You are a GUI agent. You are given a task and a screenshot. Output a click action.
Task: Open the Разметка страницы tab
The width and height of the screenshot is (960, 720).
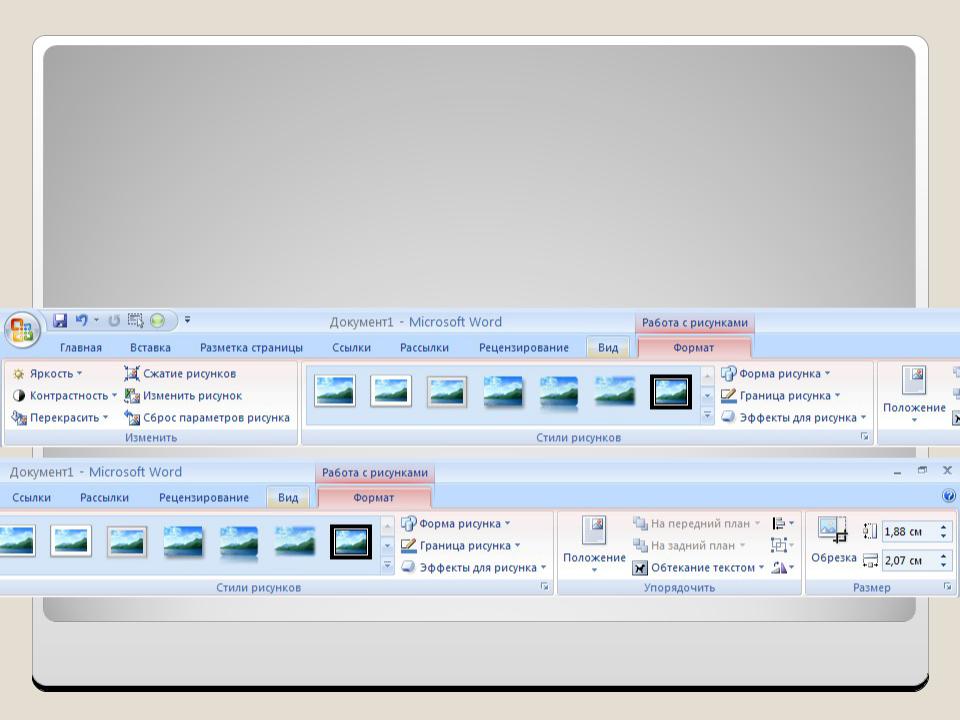coord(251,348)
